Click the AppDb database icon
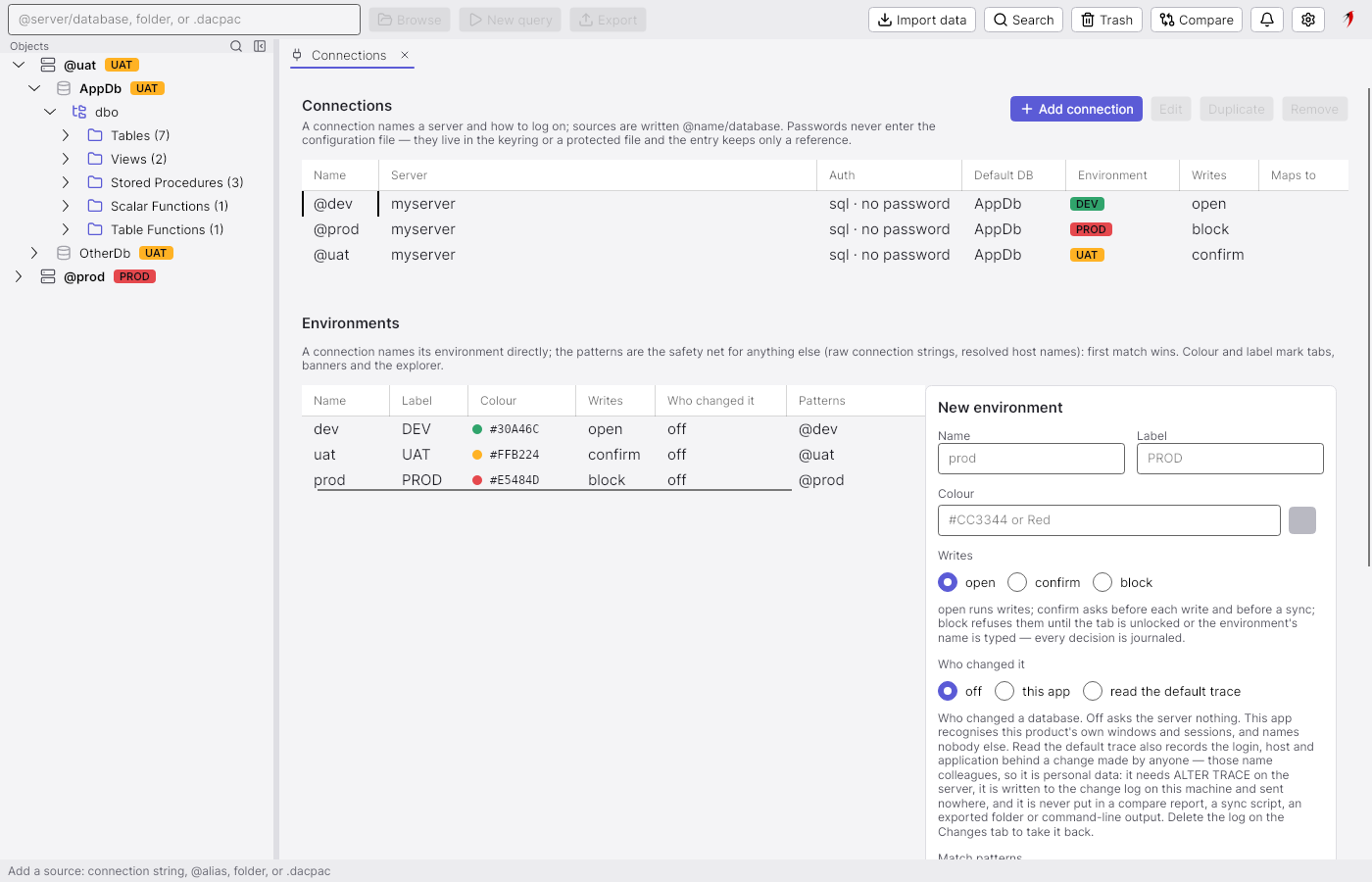Screen dimensions: 1372x882 point(64,88)
